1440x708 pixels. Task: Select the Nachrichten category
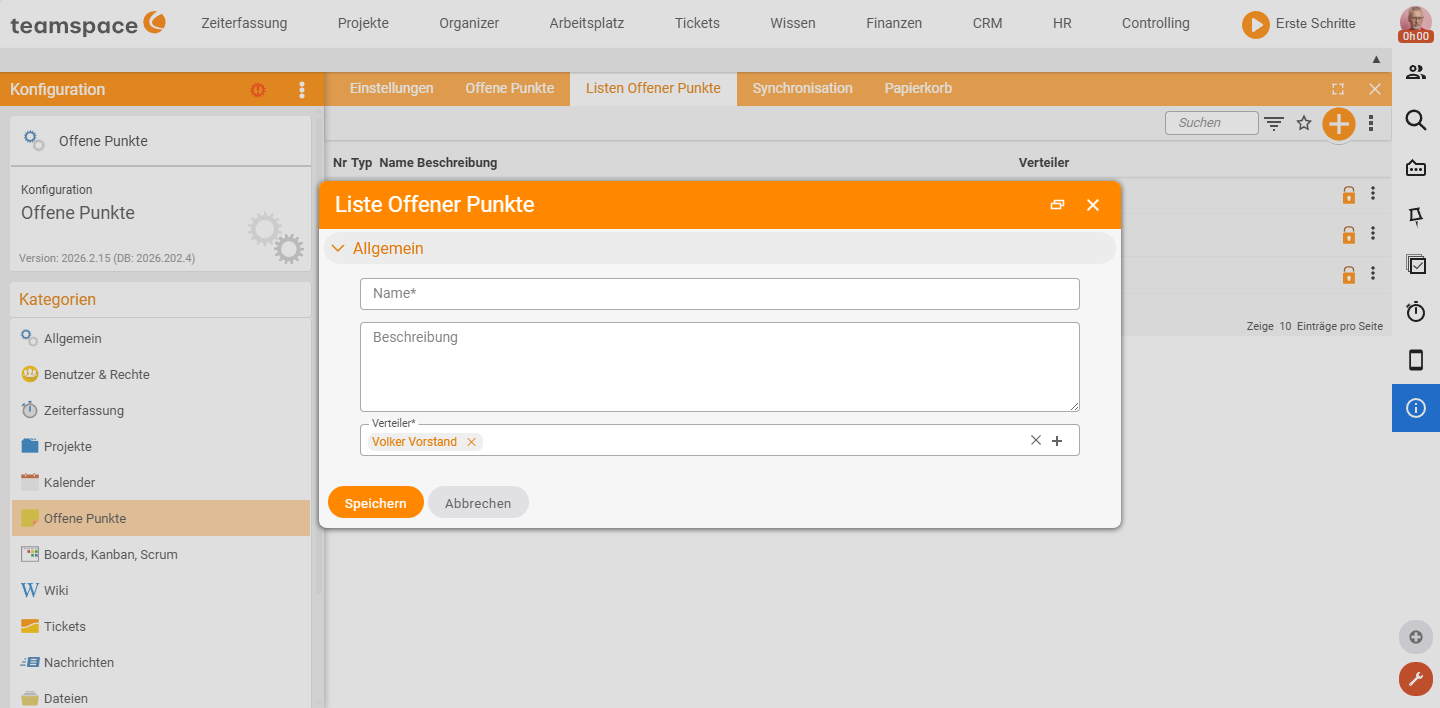[161, 662]
